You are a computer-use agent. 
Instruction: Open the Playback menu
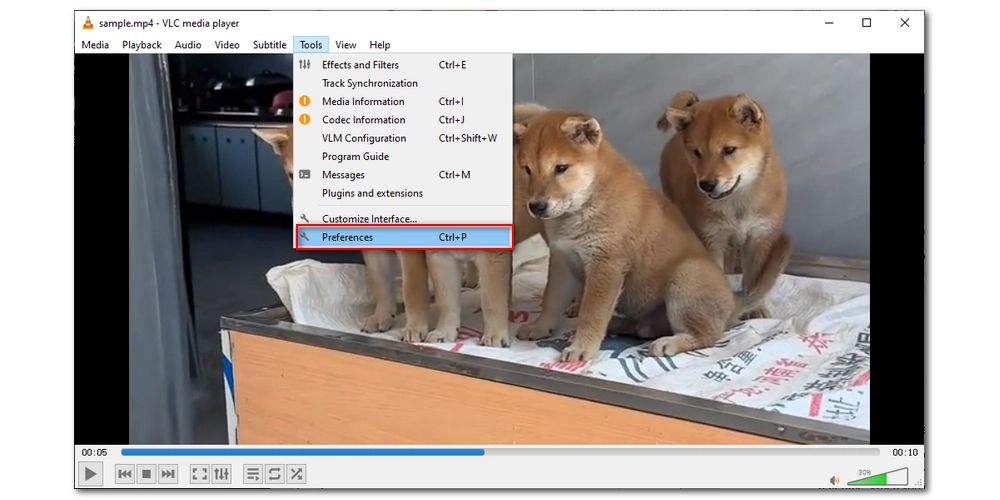(142, 45)
